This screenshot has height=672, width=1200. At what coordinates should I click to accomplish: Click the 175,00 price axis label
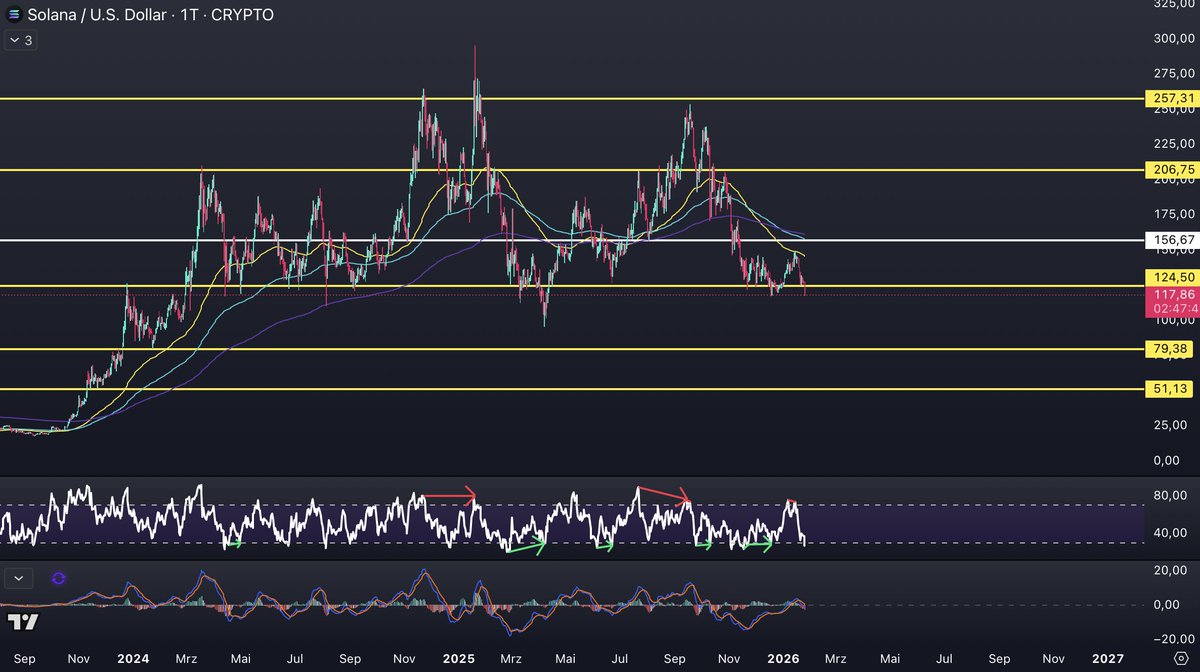1173,214
